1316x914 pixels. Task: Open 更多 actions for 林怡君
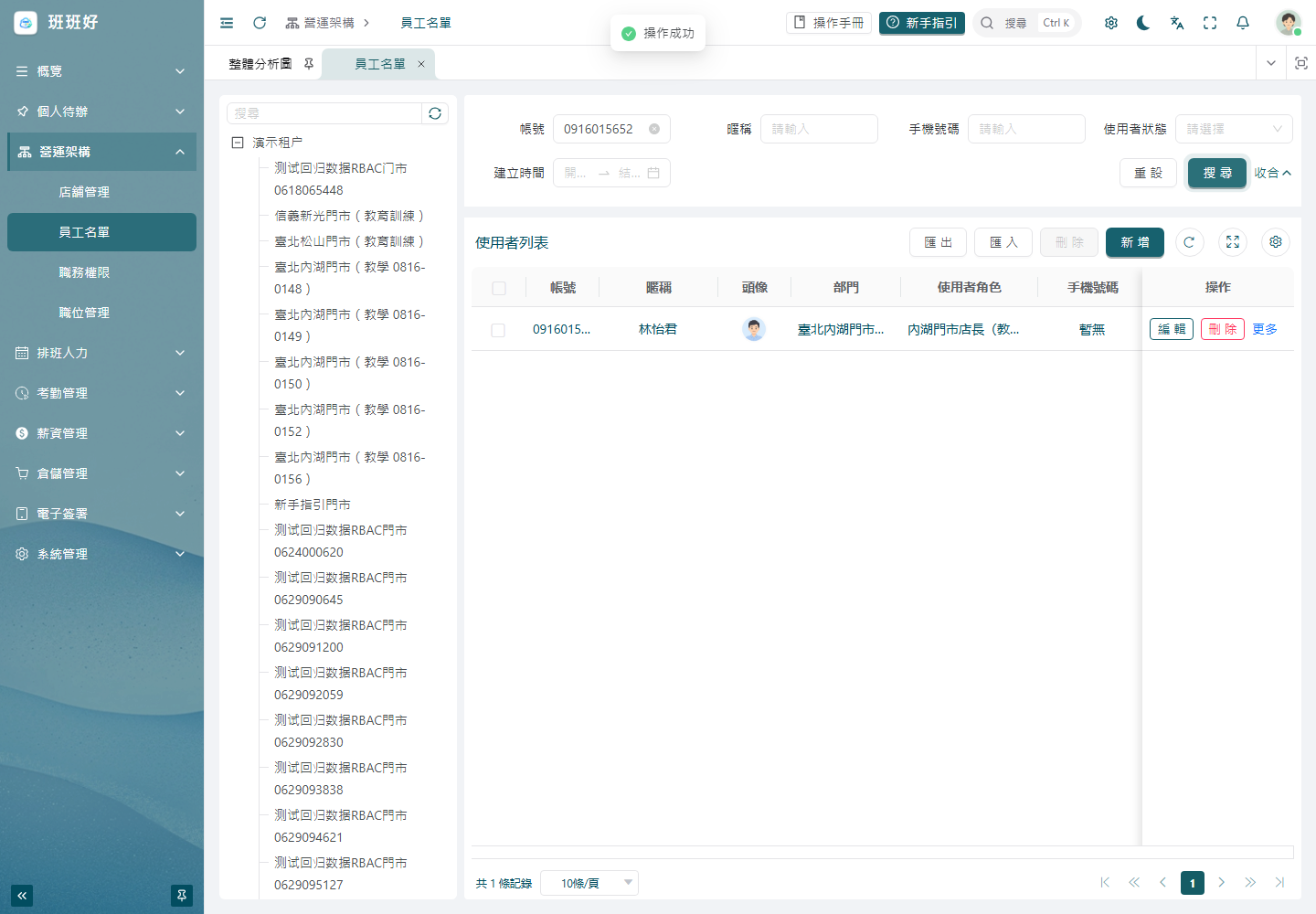(x=1265, y=329)
